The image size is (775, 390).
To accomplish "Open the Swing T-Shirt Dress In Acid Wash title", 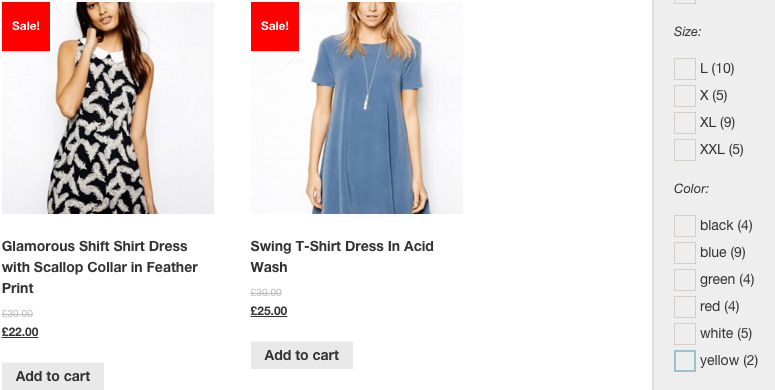I will coord(342,257).
